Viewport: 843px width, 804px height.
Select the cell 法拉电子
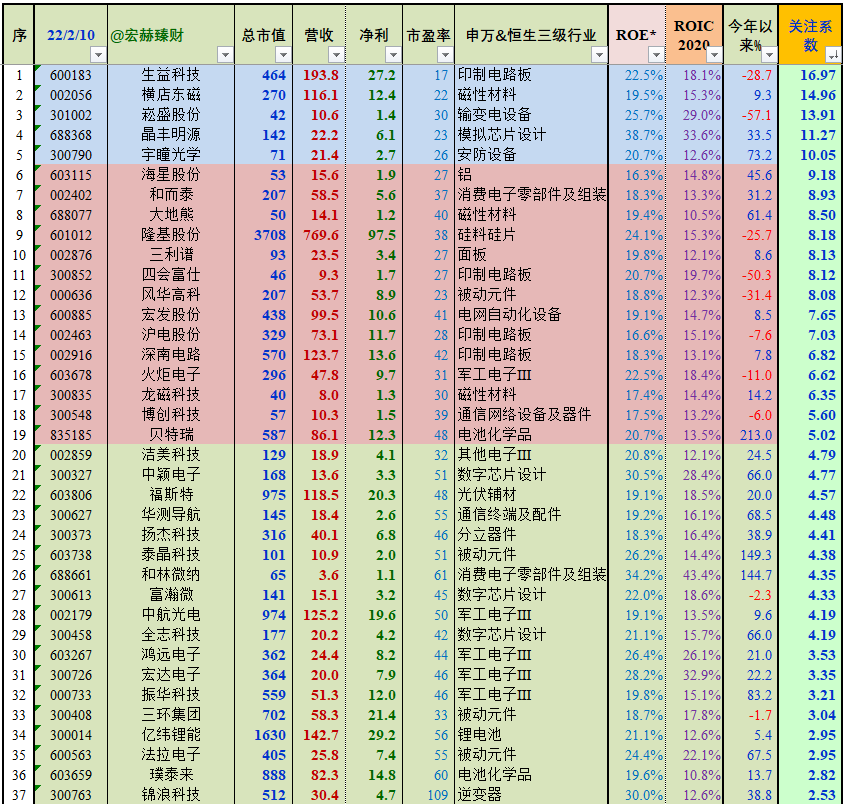[x=171, y=755]
